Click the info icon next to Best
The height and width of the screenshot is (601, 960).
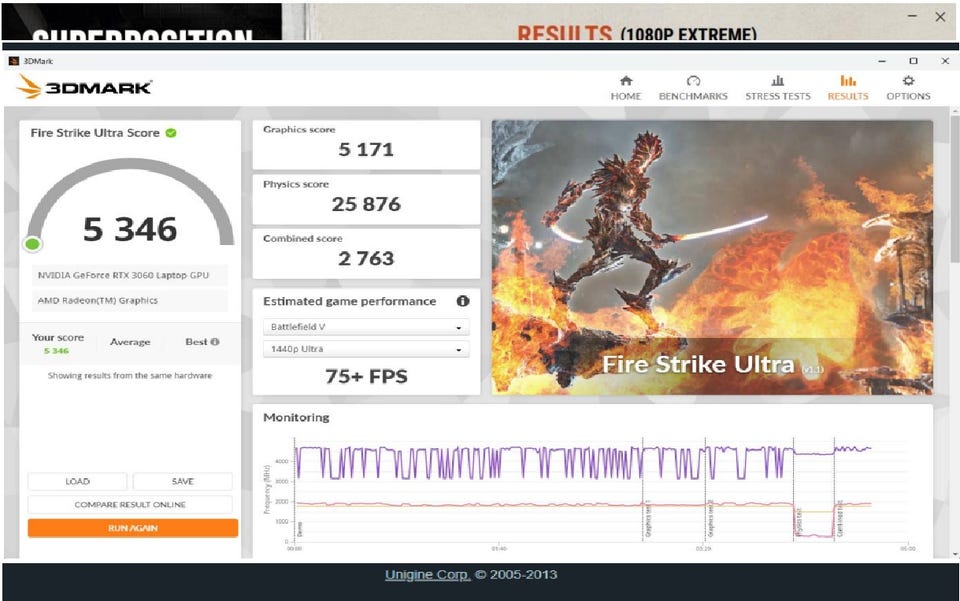[215, 342]
